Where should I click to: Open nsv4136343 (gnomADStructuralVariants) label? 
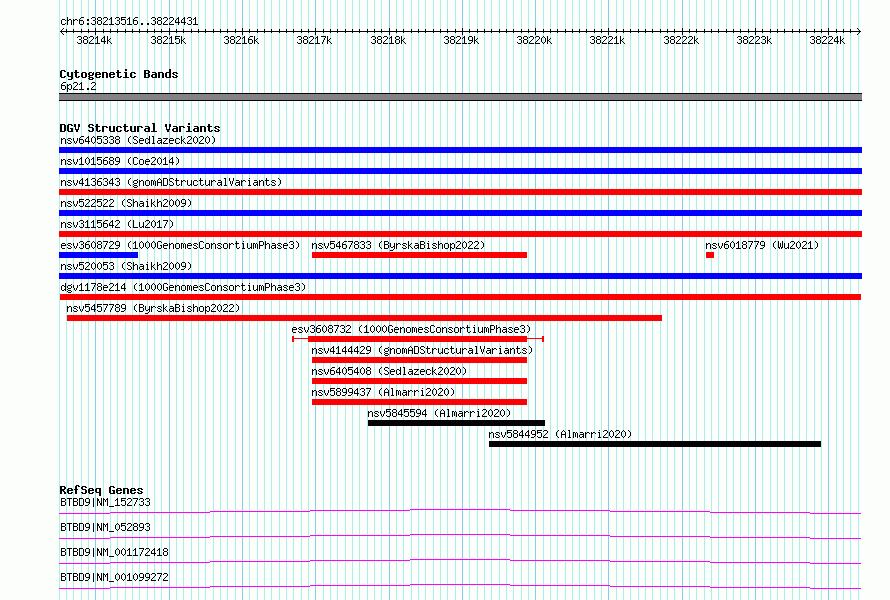coord(171,182)
